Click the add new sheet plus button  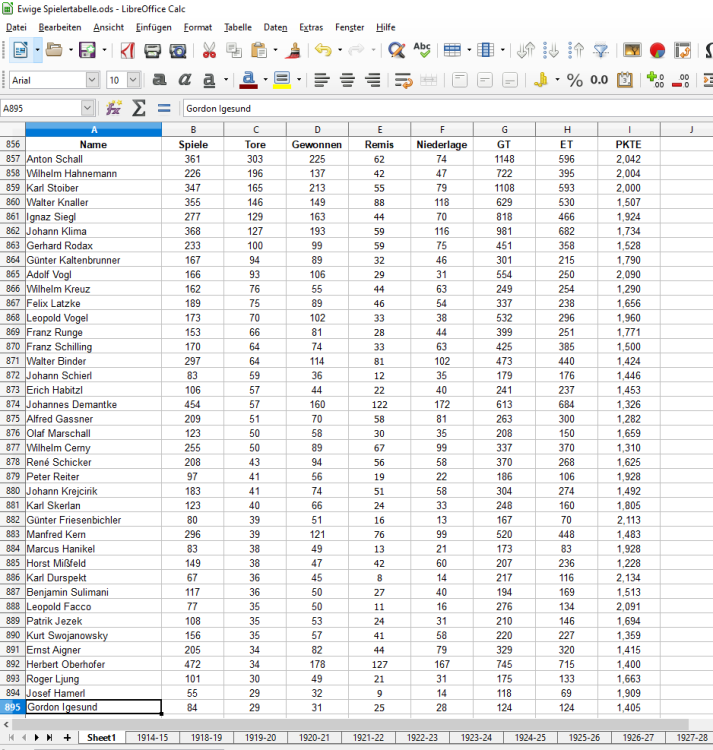click(x=67, y=737)
